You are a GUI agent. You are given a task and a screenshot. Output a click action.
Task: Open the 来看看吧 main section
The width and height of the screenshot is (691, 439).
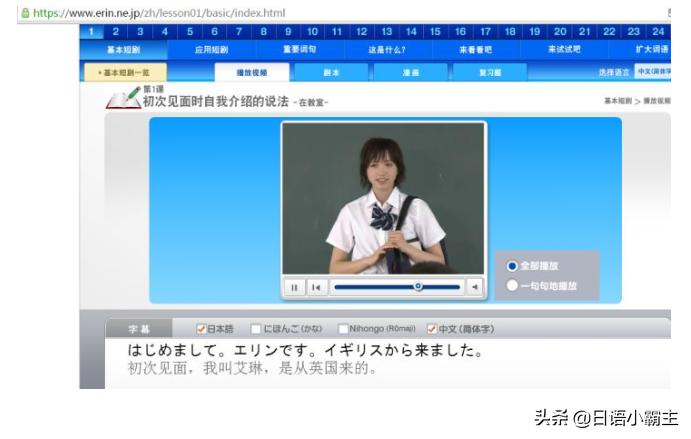point(476,49)
